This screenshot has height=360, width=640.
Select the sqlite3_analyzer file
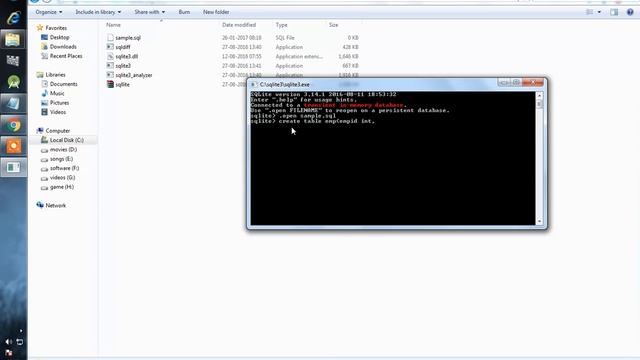tap(129, 75)
